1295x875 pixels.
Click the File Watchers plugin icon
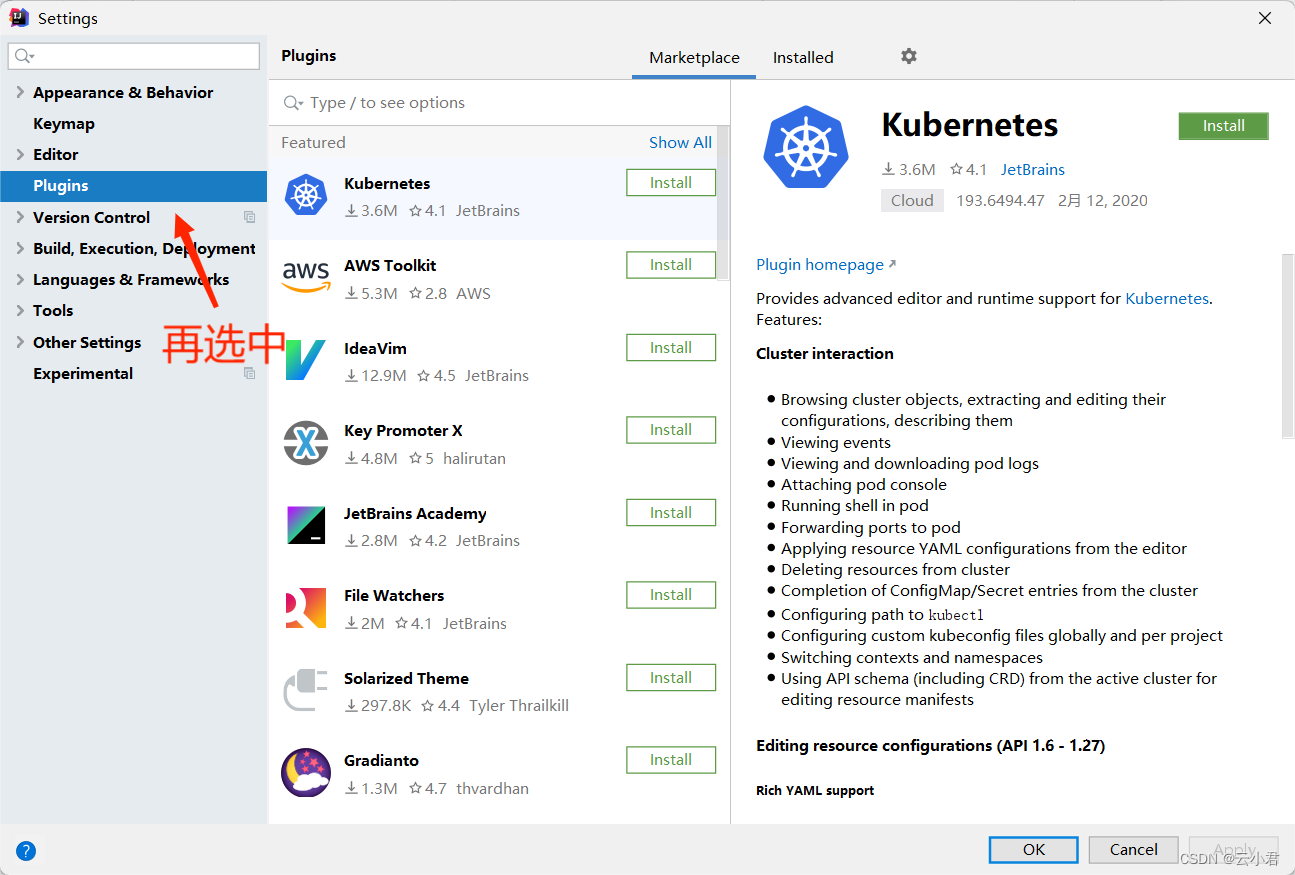click(306, 608)
